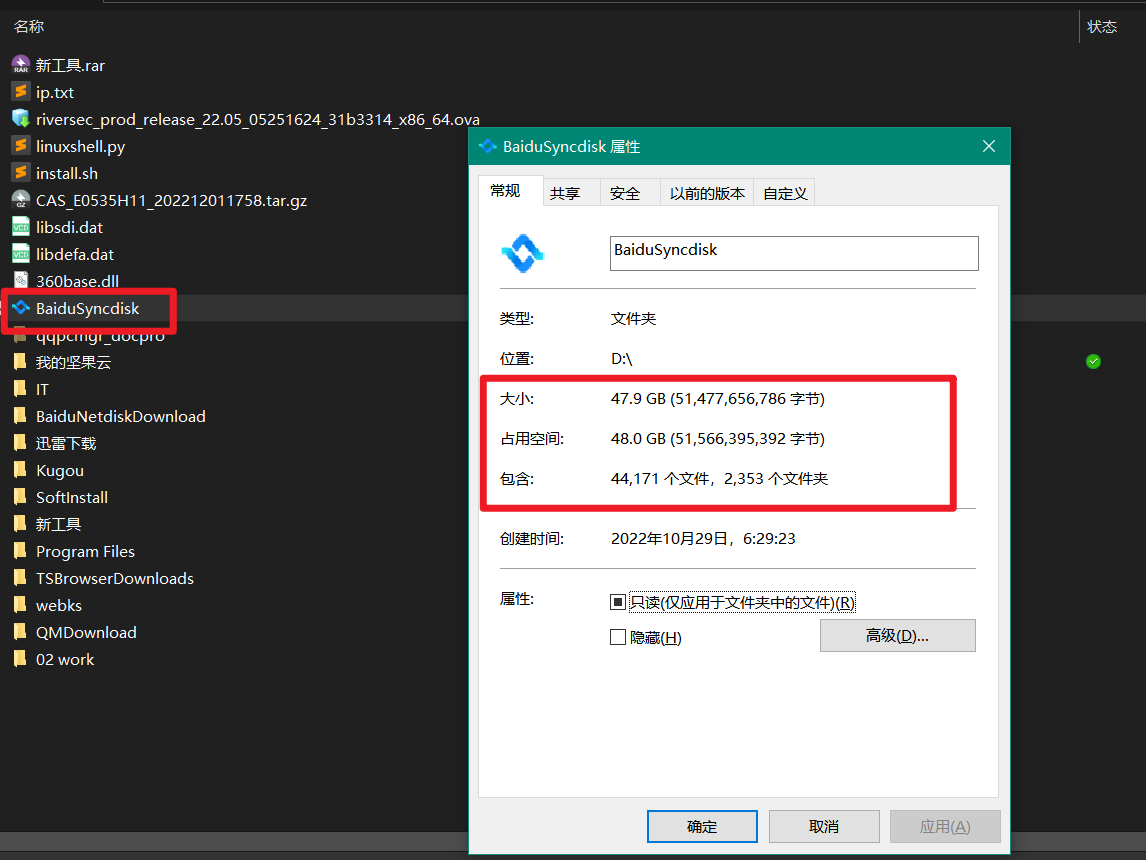Switch to the 以前的版本 tab
This screenshot has height=860, width=1146.
707,193
